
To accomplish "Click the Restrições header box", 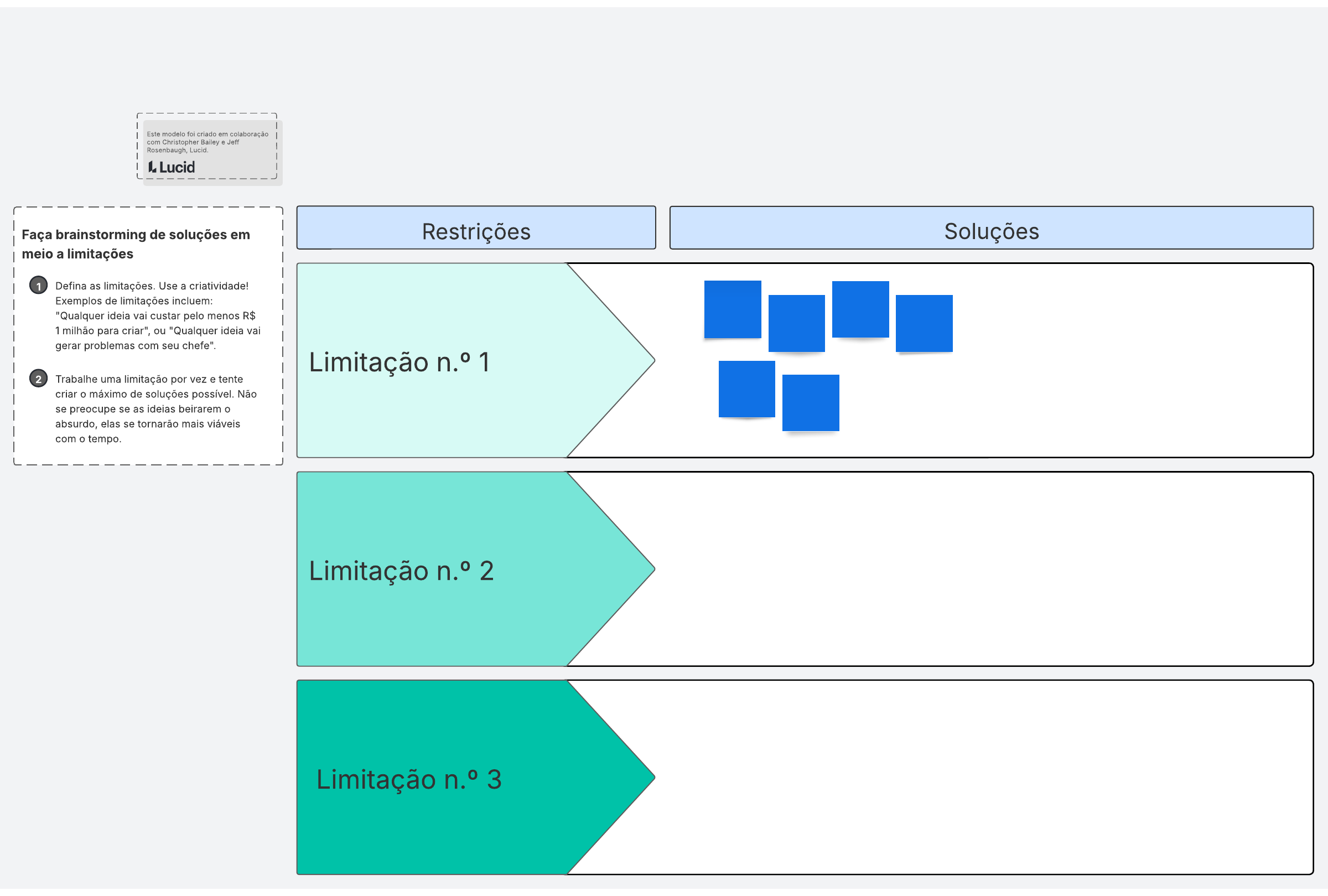I will (476, 228).
